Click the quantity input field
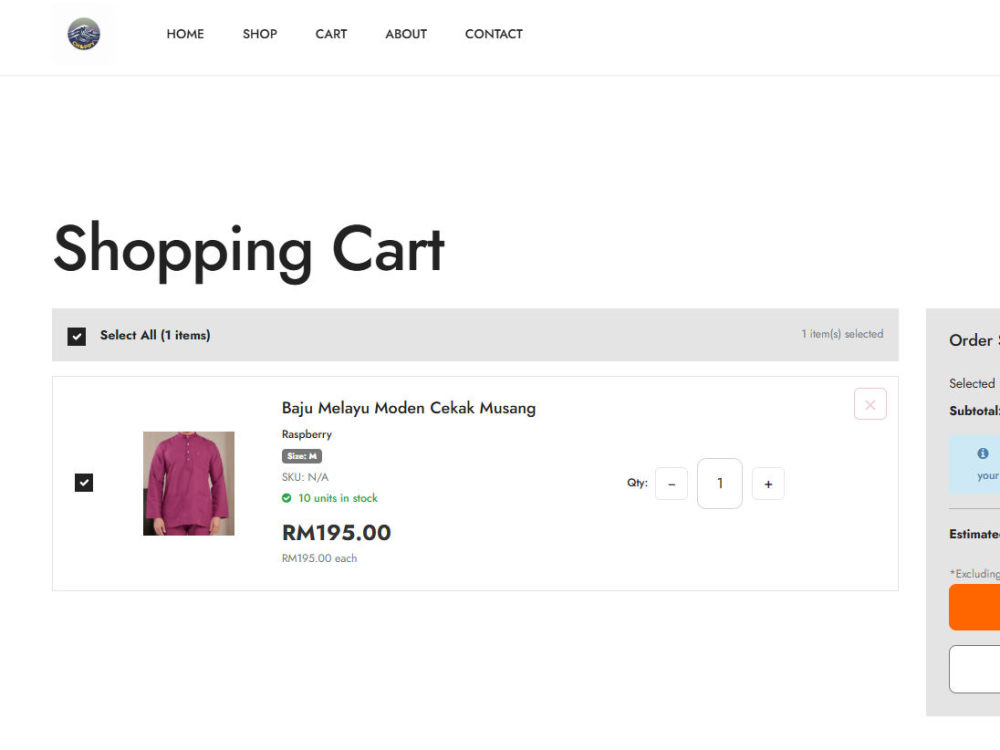Screen dimensions: 1000x750 tap(719, 483)
